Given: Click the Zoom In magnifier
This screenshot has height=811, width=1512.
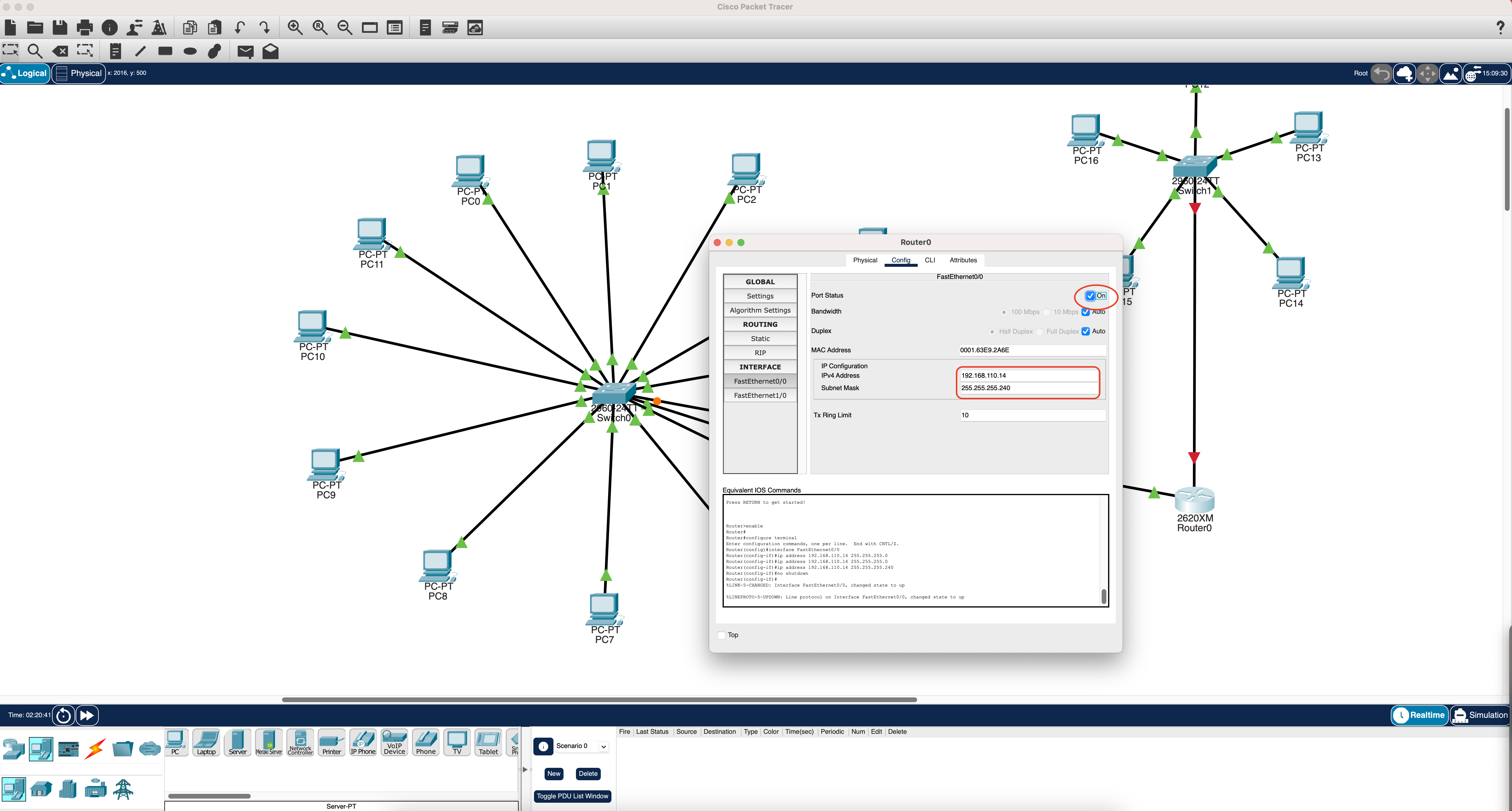Looking at the screenshot, I should coord(295,27).
